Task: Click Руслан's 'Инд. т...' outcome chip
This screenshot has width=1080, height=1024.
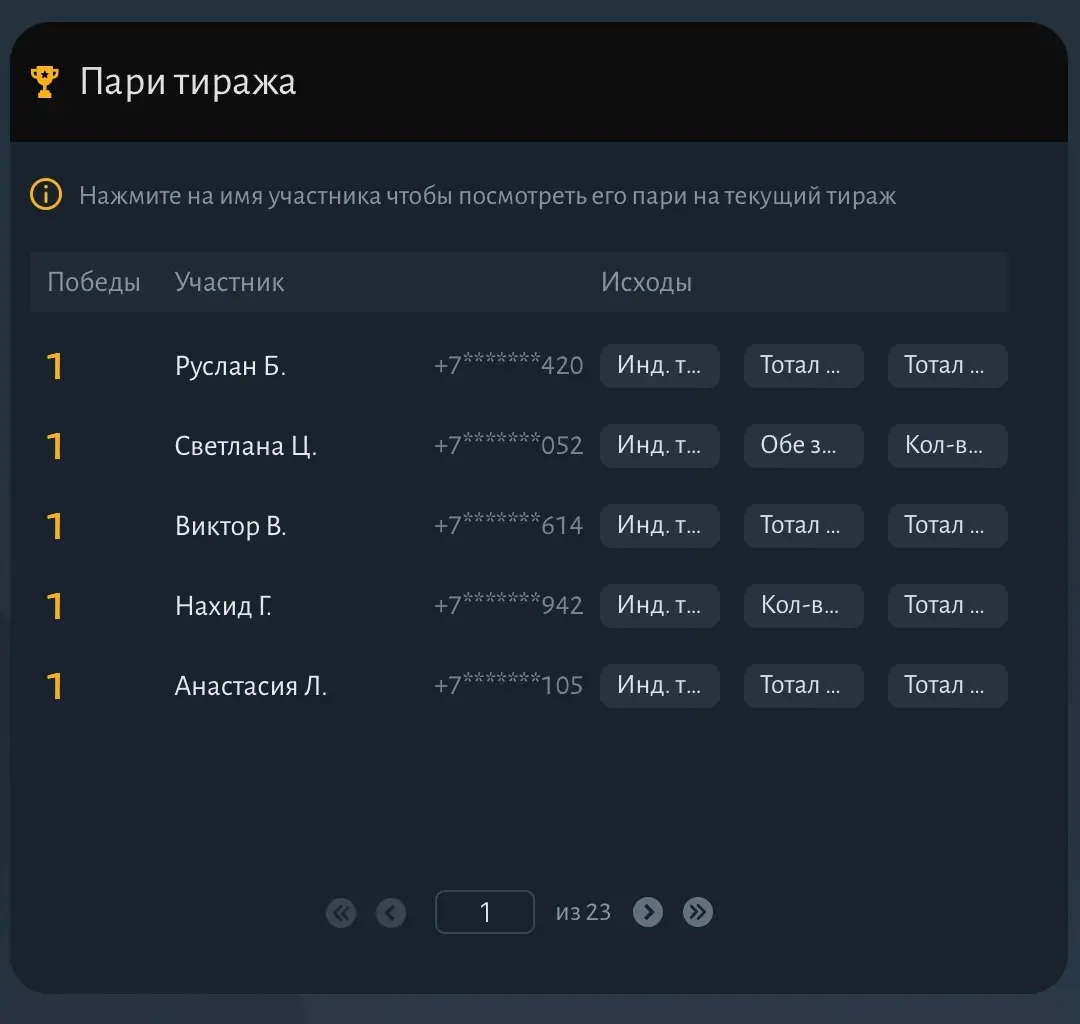Action: pyautogui.click(x=659, y=366)
